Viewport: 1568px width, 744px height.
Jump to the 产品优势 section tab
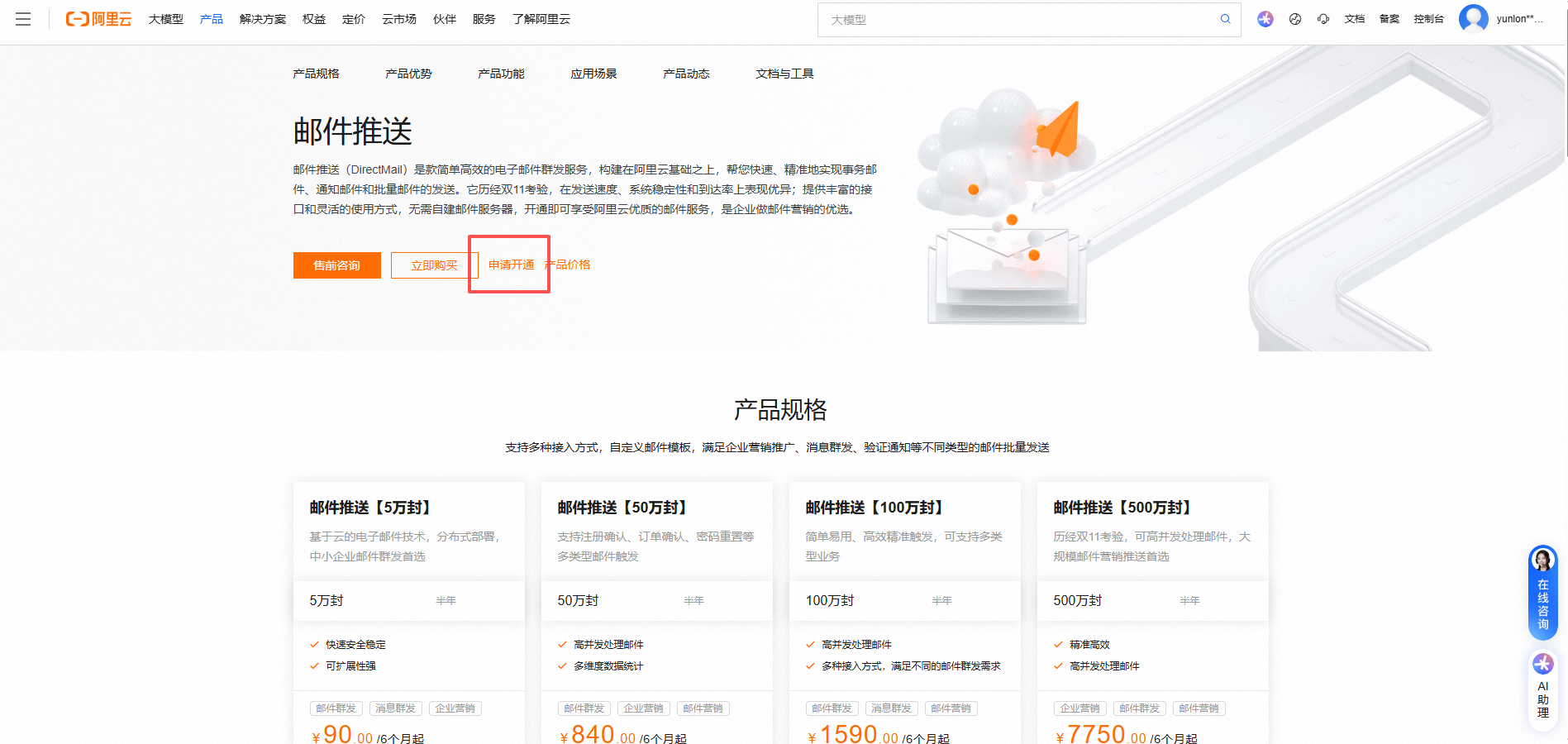point(408,74)
